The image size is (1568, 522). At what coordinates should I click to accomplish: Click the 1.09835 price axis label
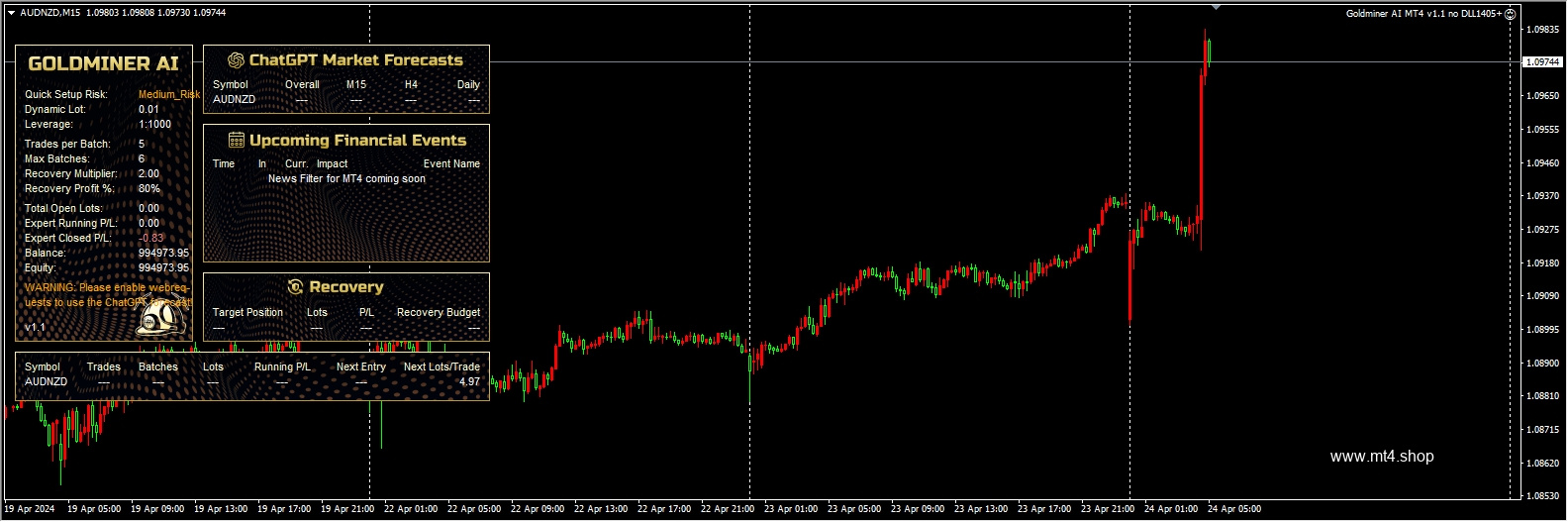tap(1542, 30)
